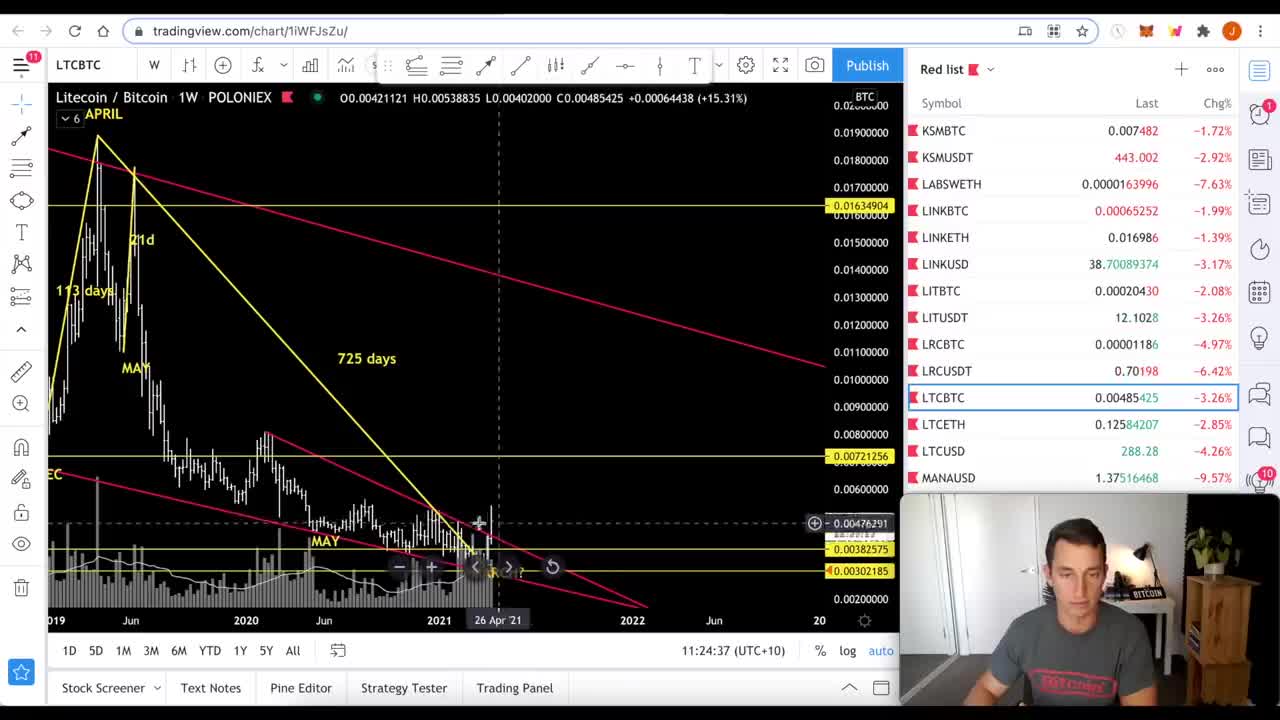Image resolution: width=1280 pixels, height=720 pixels.
Task: Select LINKUSD in the watchlist
Action: tap(1072, 264)
